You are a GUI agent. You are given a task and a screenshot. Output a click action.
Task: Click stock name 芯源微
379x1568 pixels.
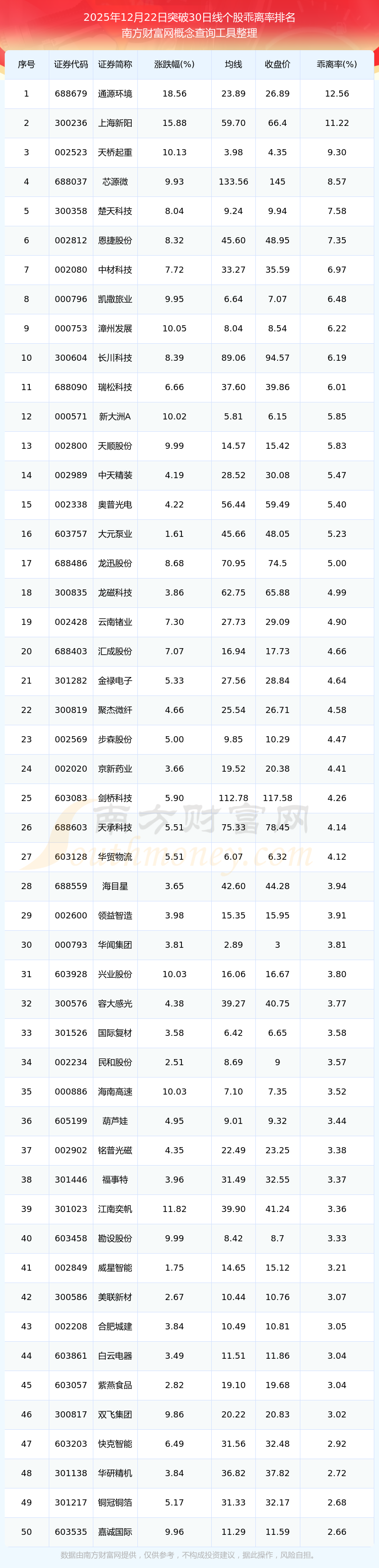pyautogui.click(x=115, y=181)
